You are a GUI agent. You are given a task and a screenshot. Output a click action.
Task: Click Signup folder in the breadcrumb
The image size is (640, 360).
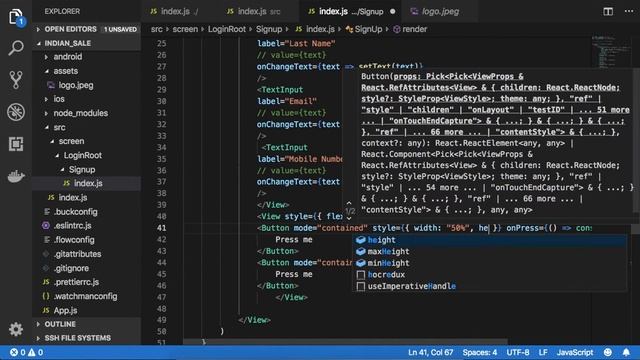[x=269, y=29]
